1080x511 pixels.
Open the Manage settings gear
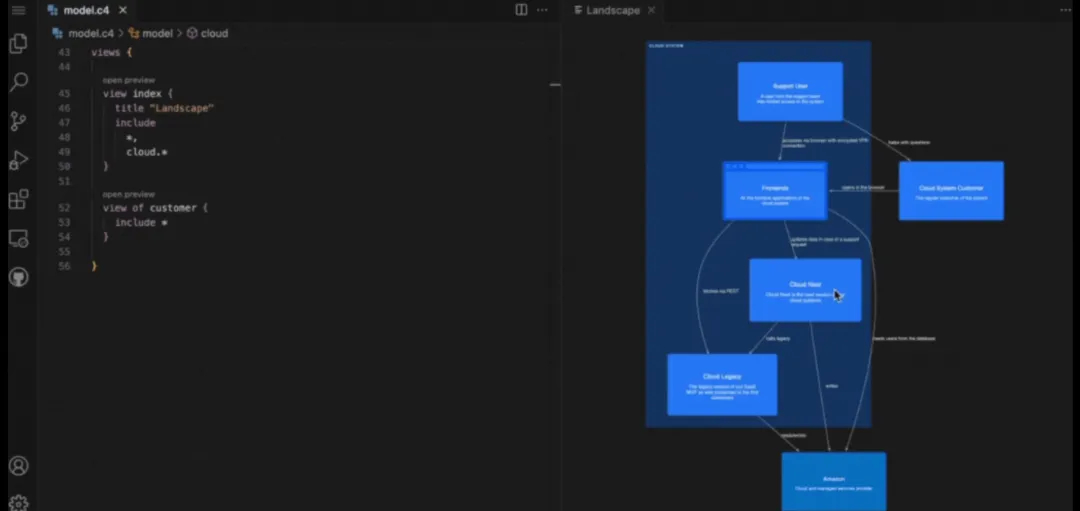pyautogui.click(x=19, y=503)
